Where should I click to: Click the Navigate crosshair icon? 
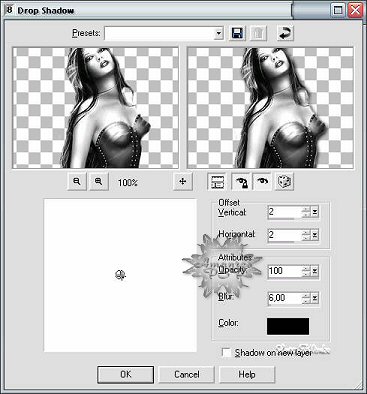pos(183,181)
